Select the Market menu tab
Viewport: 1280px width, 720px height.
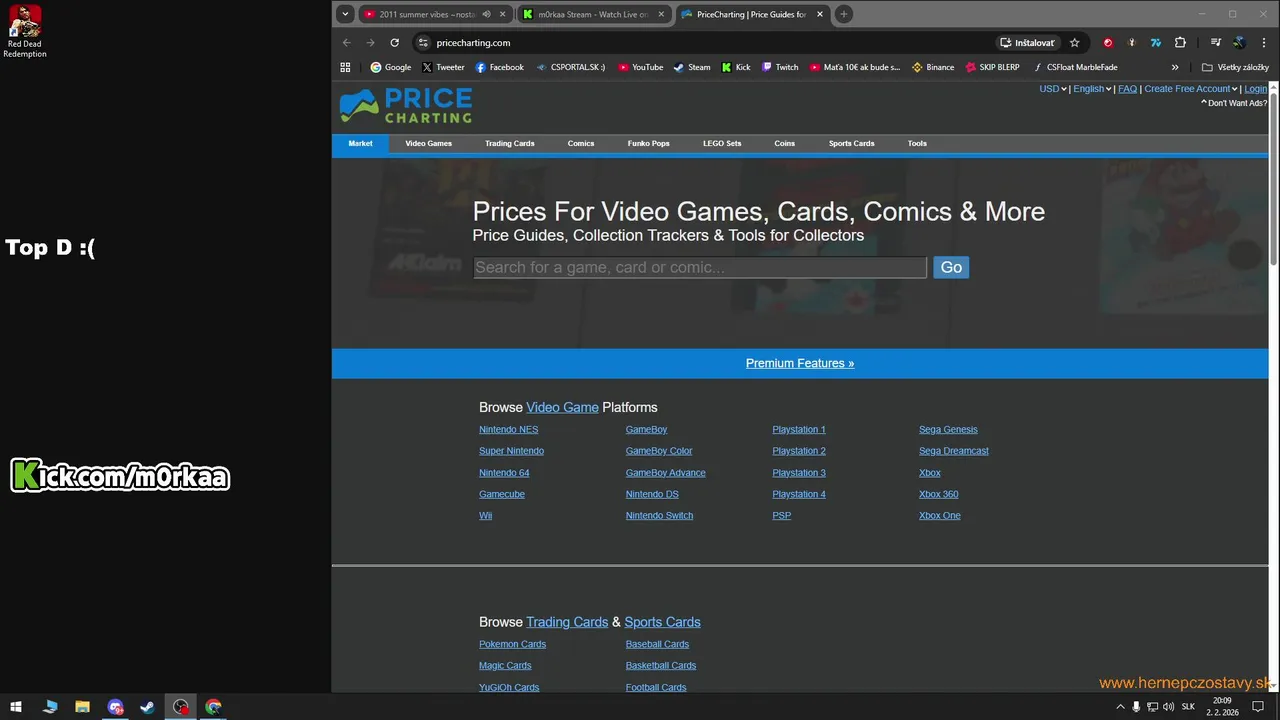(360, 144)
